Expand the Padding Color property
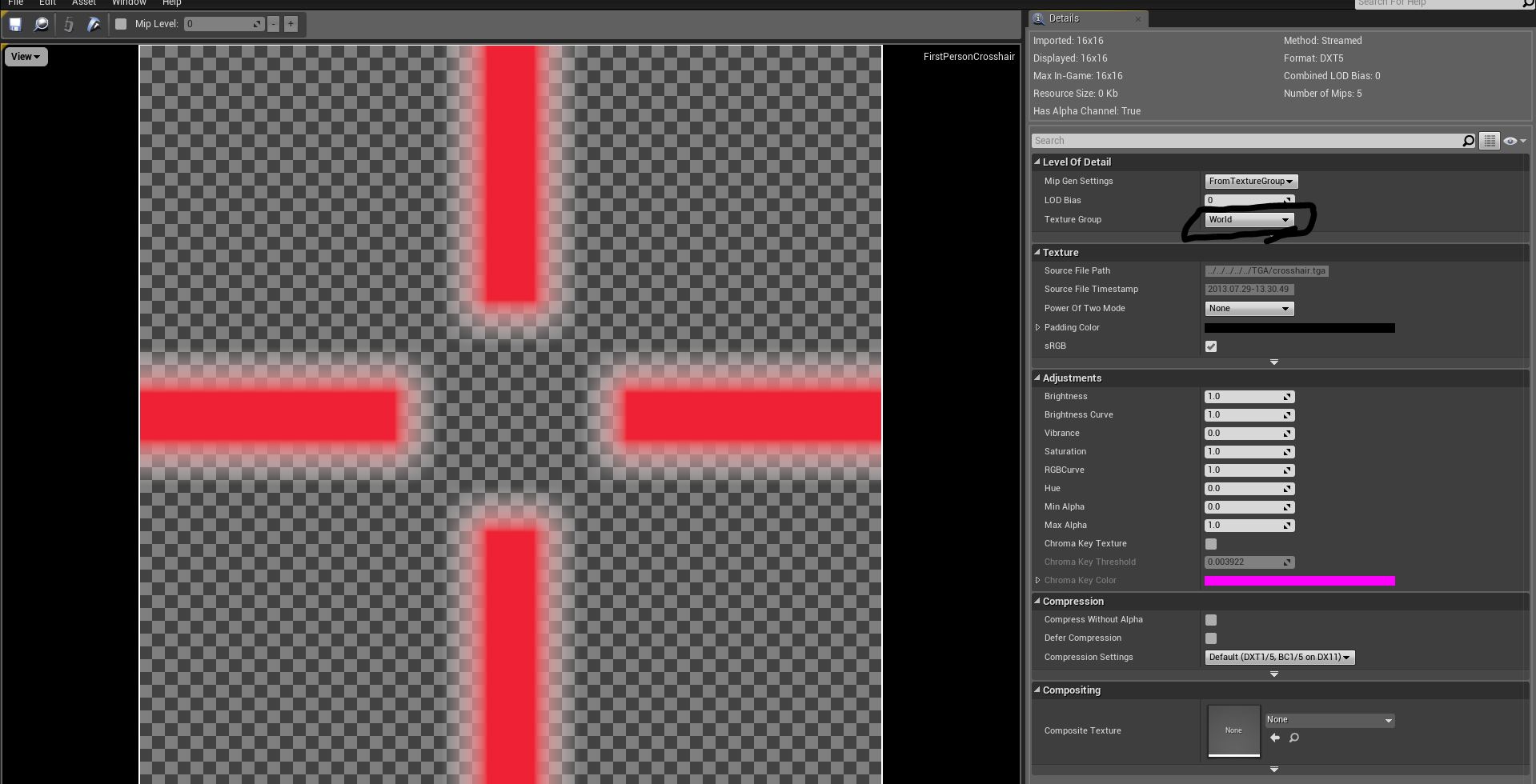The height and width of the screenshot is (784, 1536). [x=1038, y=327]
